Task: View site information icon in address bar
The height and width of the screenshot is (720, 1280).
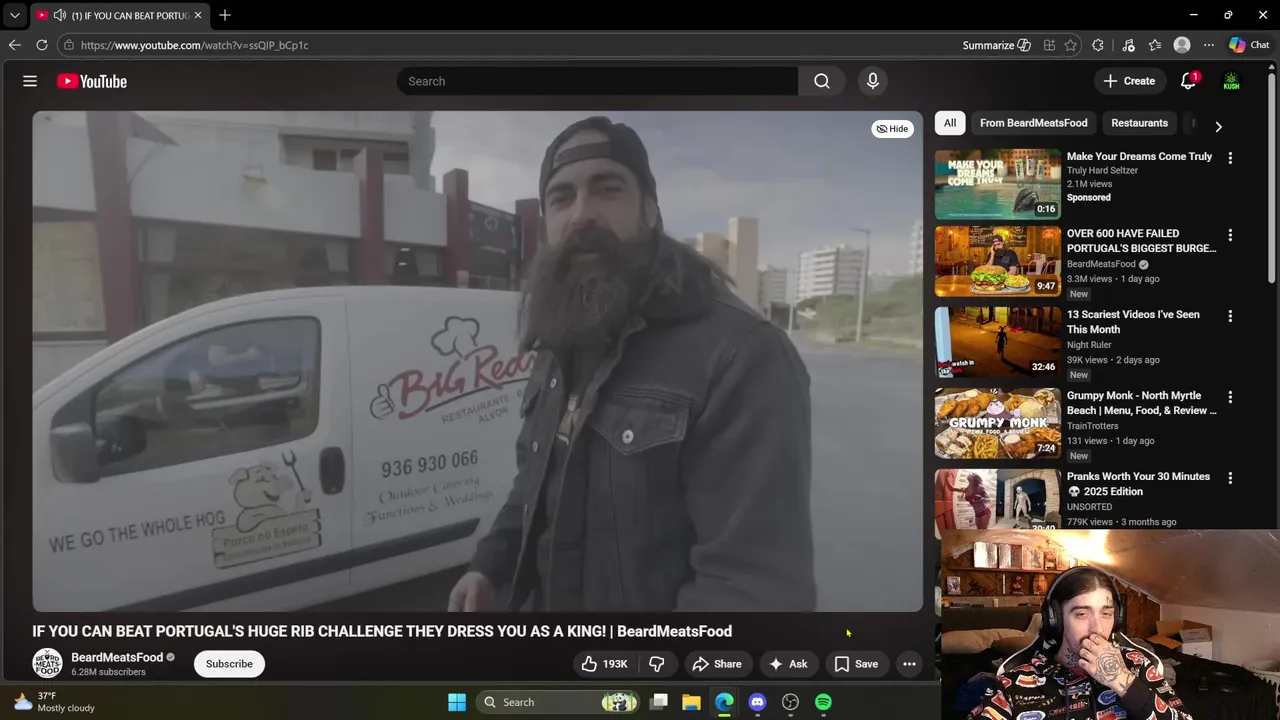Action: [x=68, y=45]
